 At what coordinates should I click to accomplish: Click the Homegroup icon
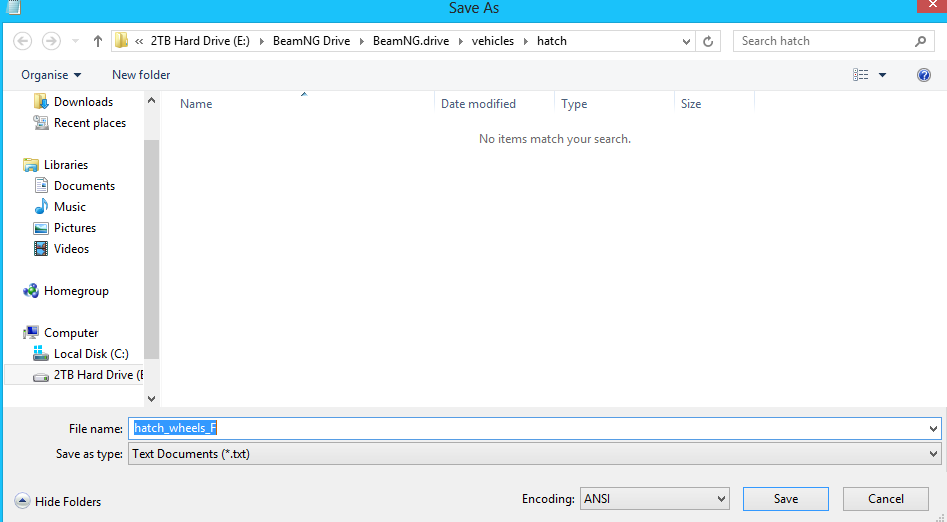(31, 291)
